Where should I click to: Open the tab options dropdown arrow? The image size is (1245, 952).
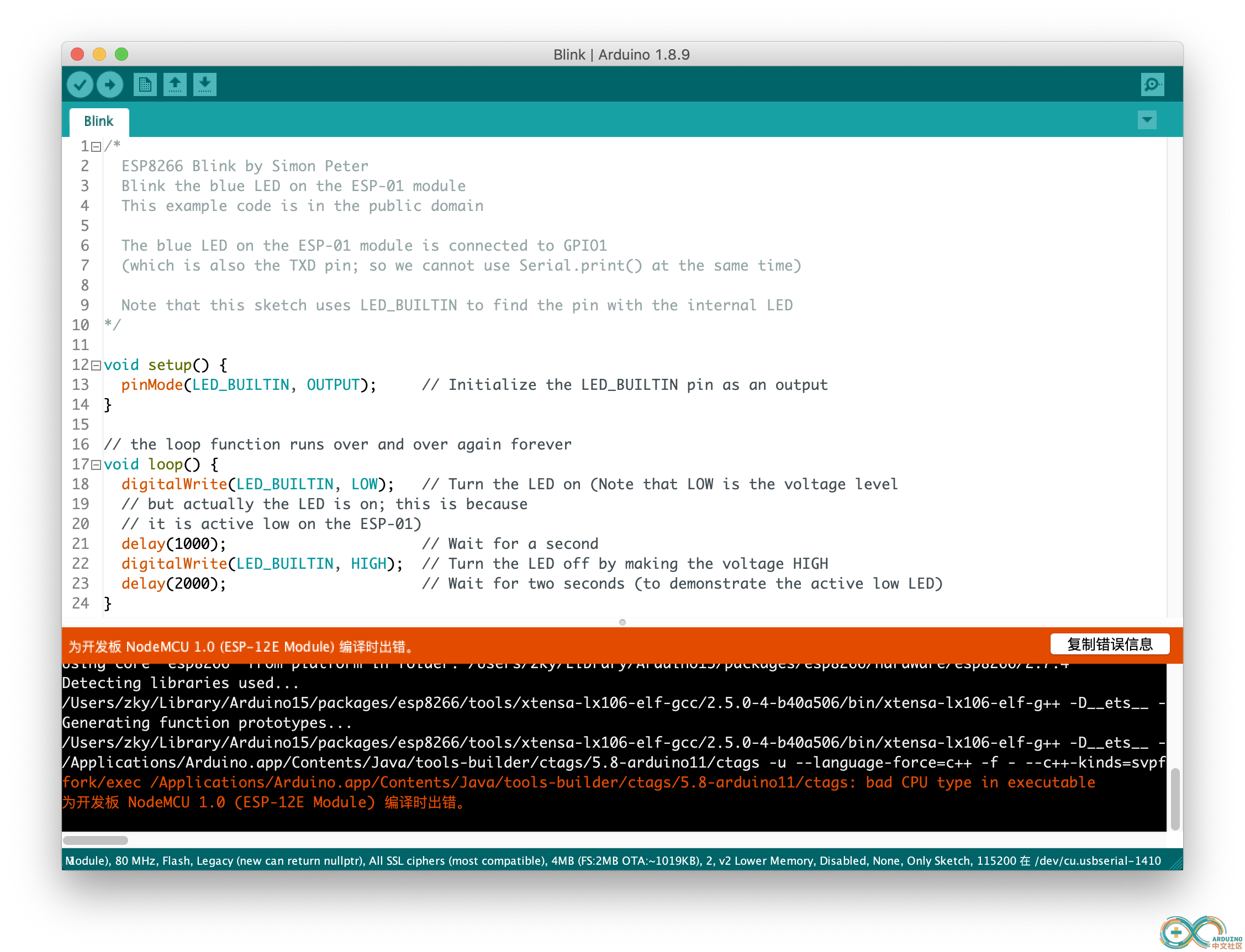coord(1147,120)
